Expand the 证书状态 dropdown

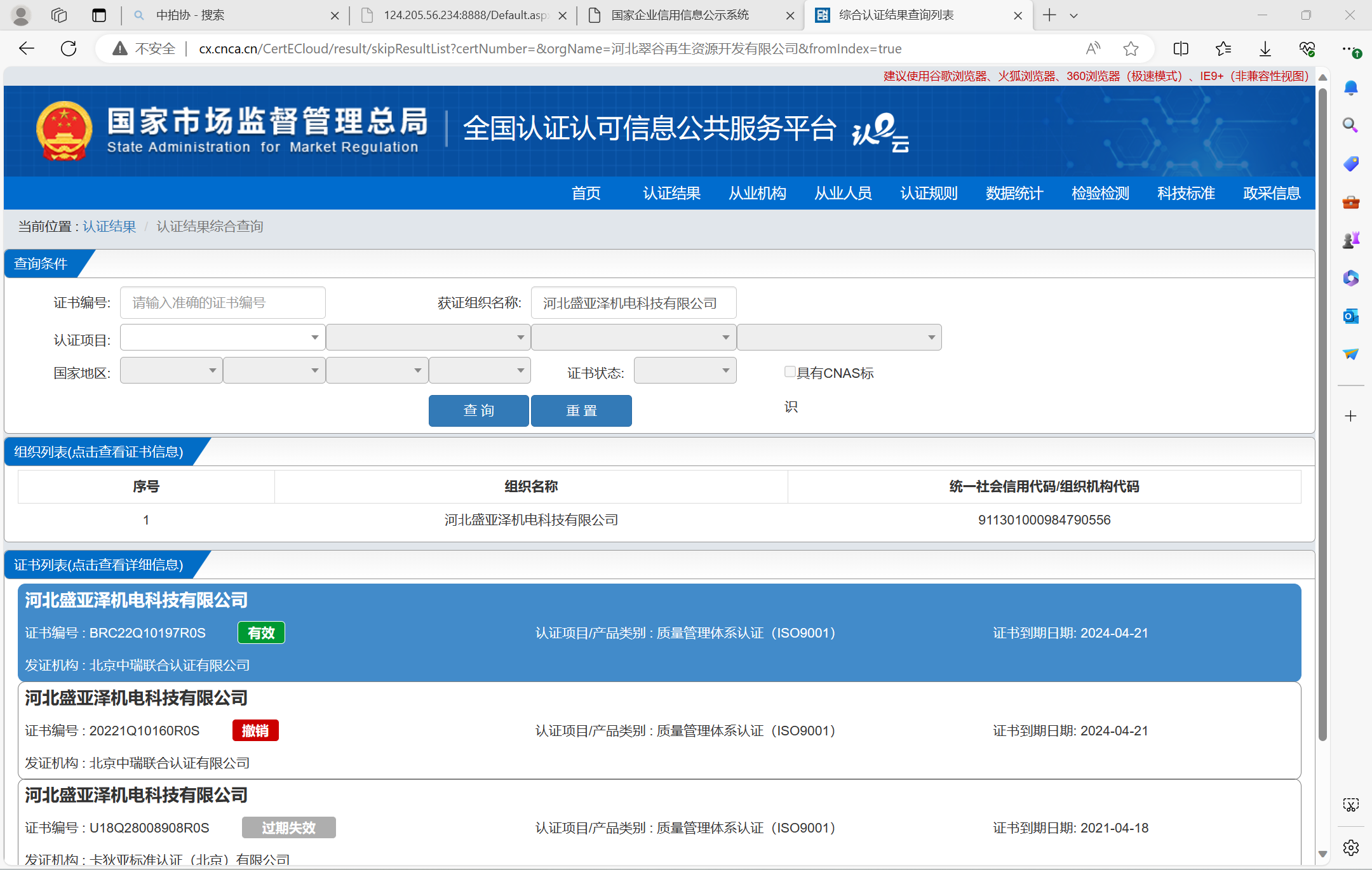(685, 370)
